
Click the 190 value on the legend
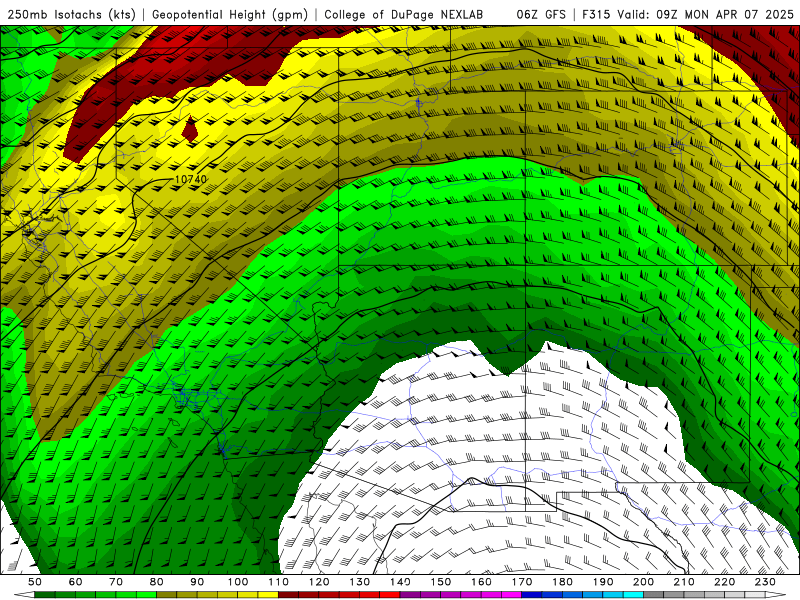[x=603, y=582]
